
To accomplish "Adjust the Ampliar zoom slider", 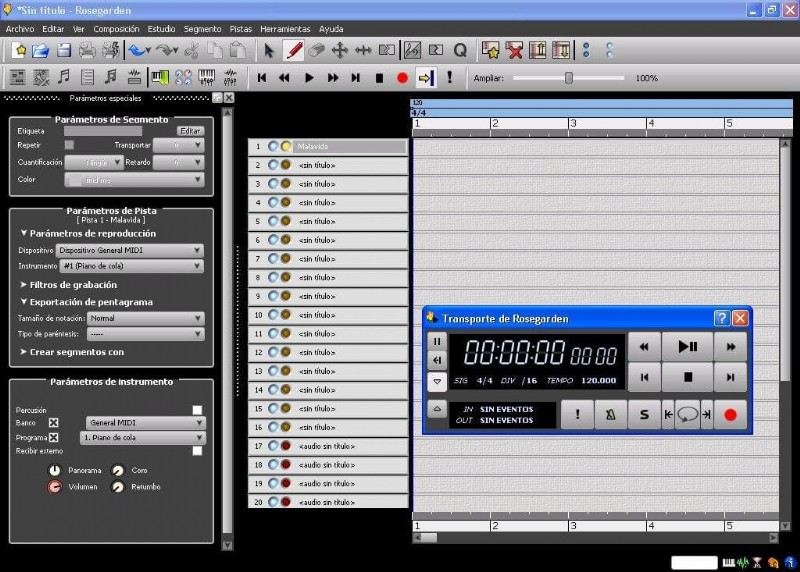I will pos(569,78).
